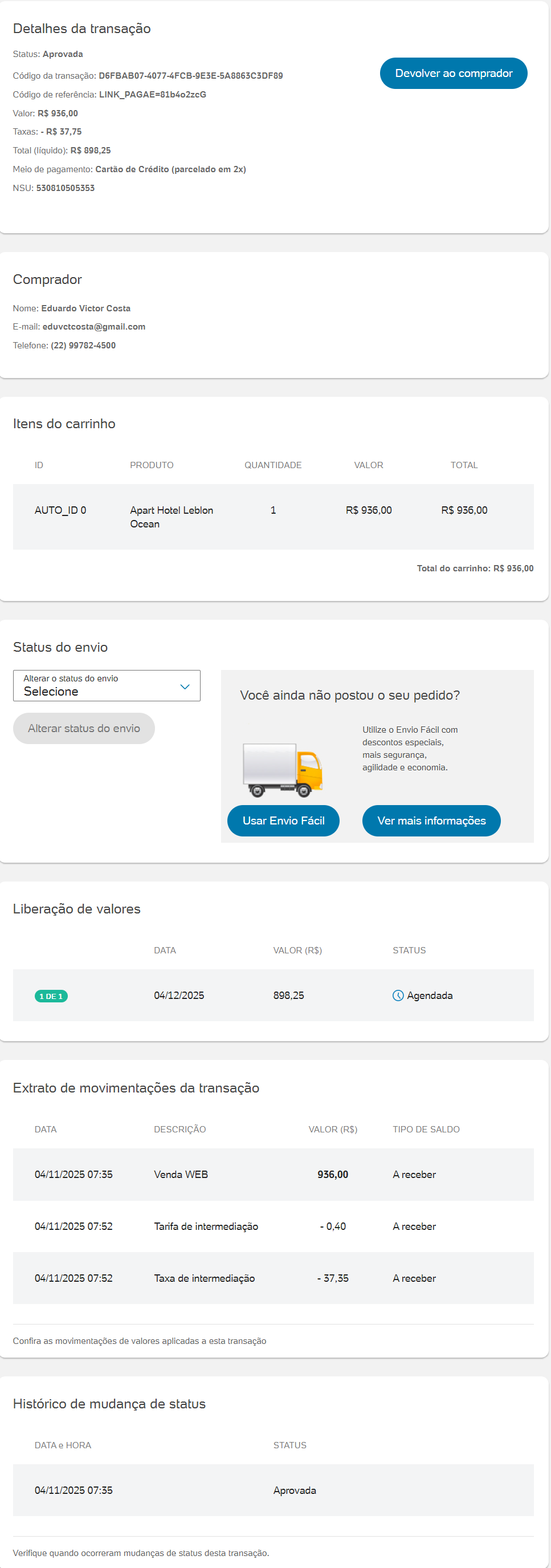Click the Devolver ao comprador button
551x1568 pixels.
point(453,73)
